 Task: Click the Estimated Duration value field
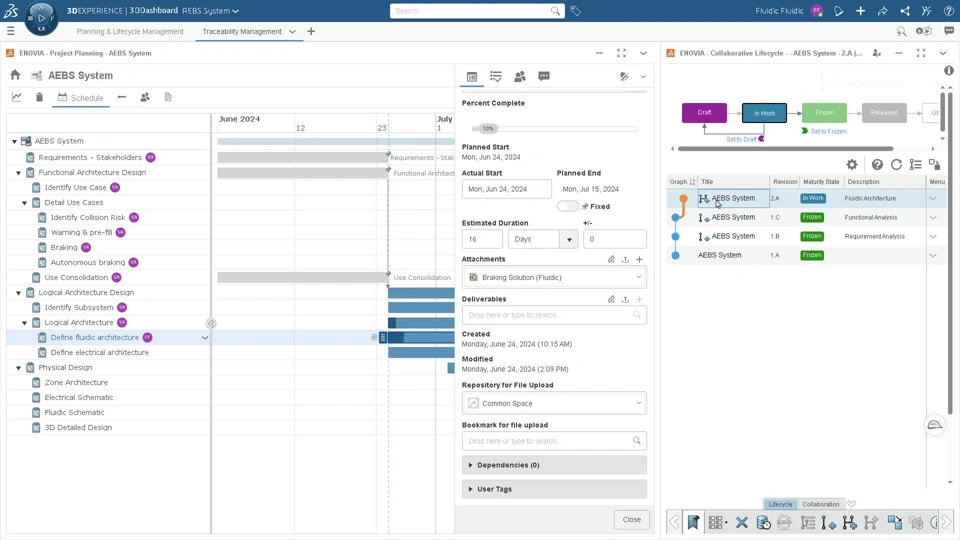482,239
